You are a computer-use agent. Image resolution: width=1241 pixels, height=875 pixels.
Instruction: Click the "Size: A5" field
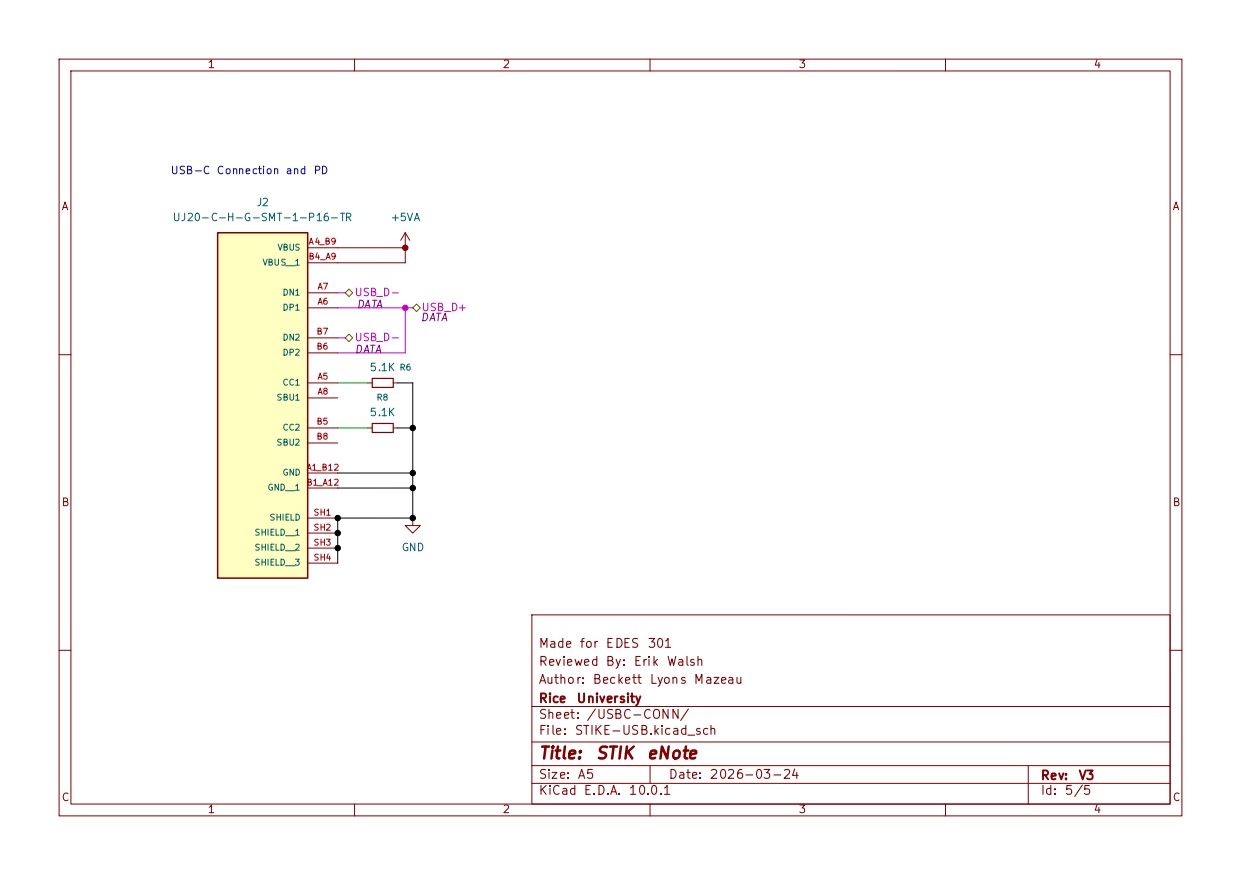(567, 774)
